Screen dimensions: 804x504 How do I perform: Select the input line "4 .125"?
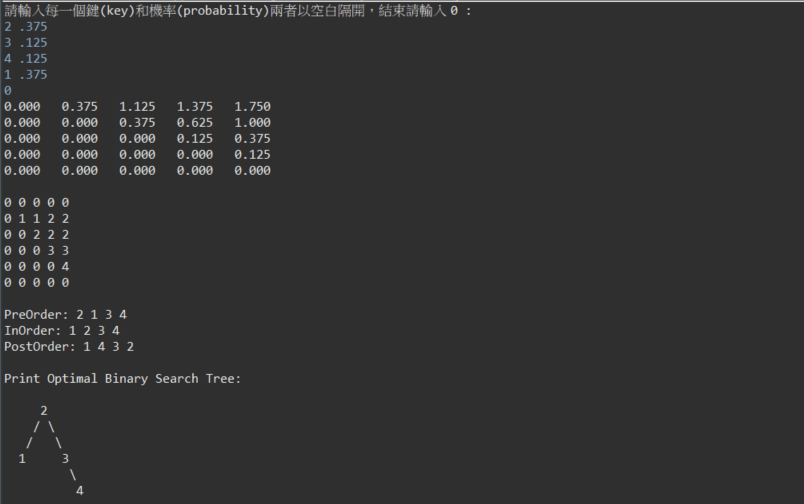coord(26,58)
